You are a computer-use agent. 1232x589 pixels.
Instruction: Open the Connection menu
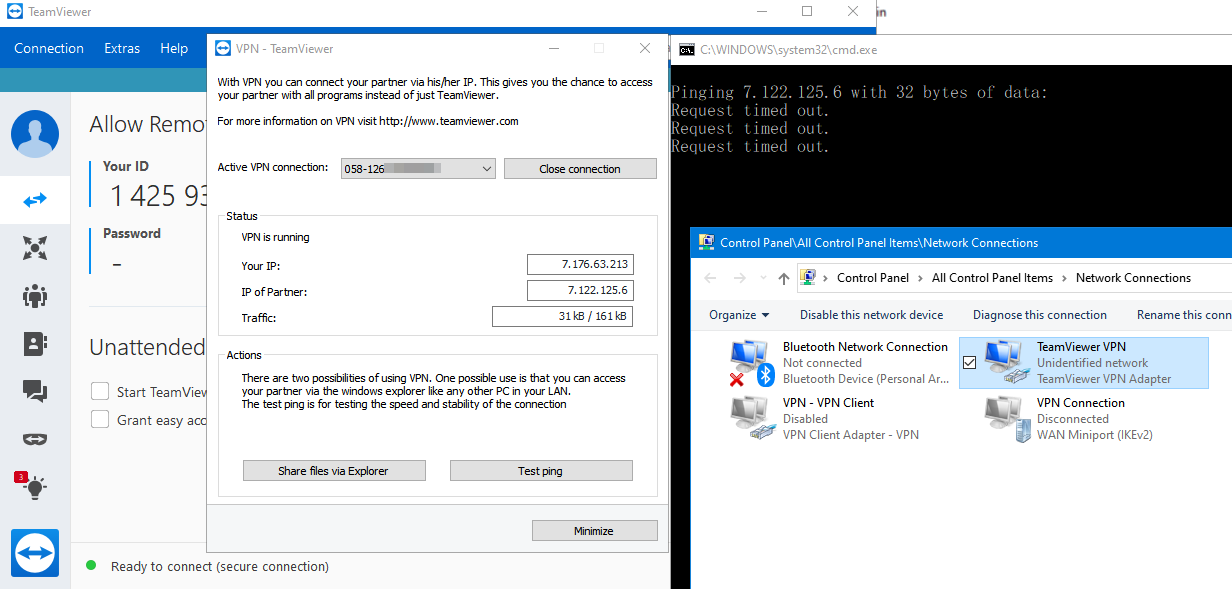[x=49, y=48]
